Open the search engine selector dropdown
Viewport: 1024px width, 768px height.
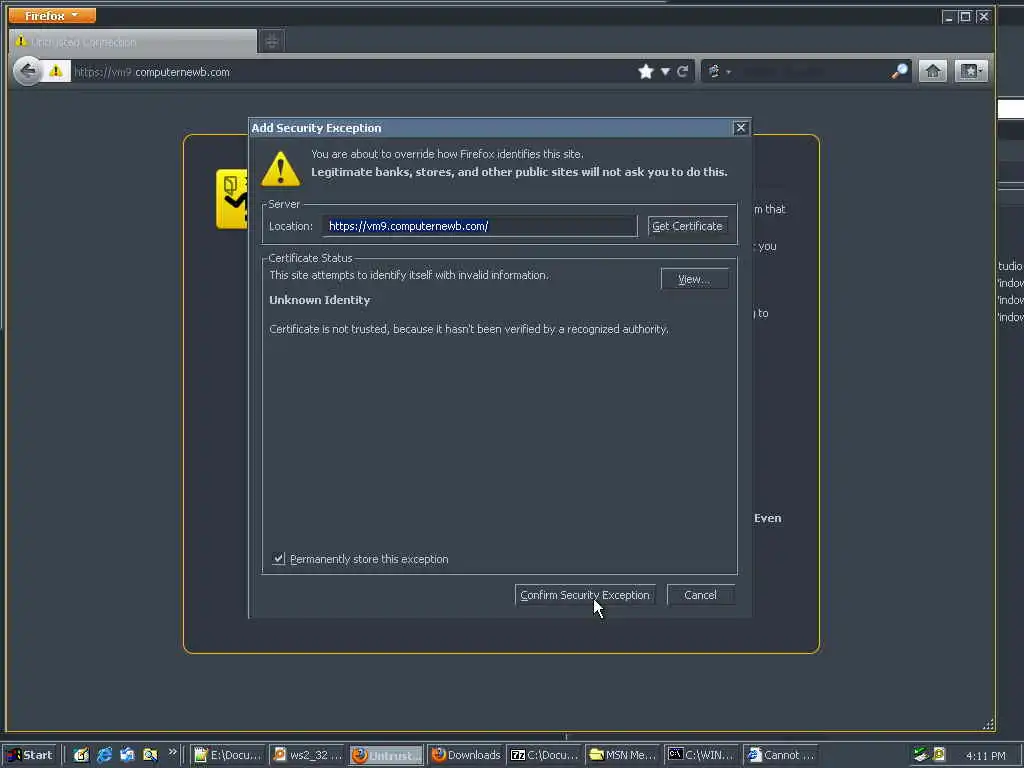pyautogui.click(x=718, y=71)
